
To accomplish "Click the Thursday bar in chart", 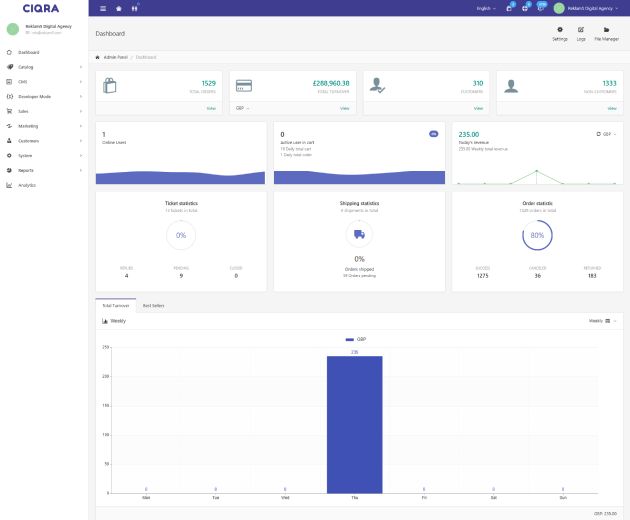I will (354, 424).
